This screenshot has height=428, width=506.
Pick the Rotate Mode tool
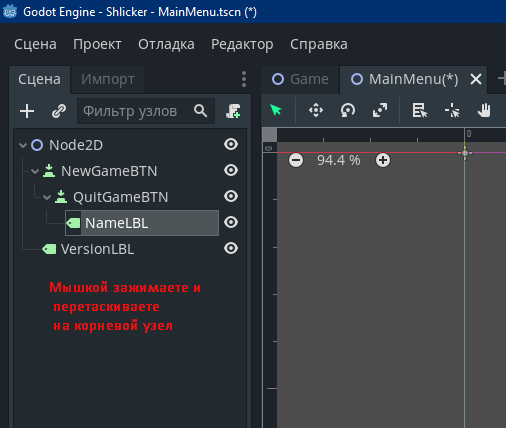(x=348, y=110)
